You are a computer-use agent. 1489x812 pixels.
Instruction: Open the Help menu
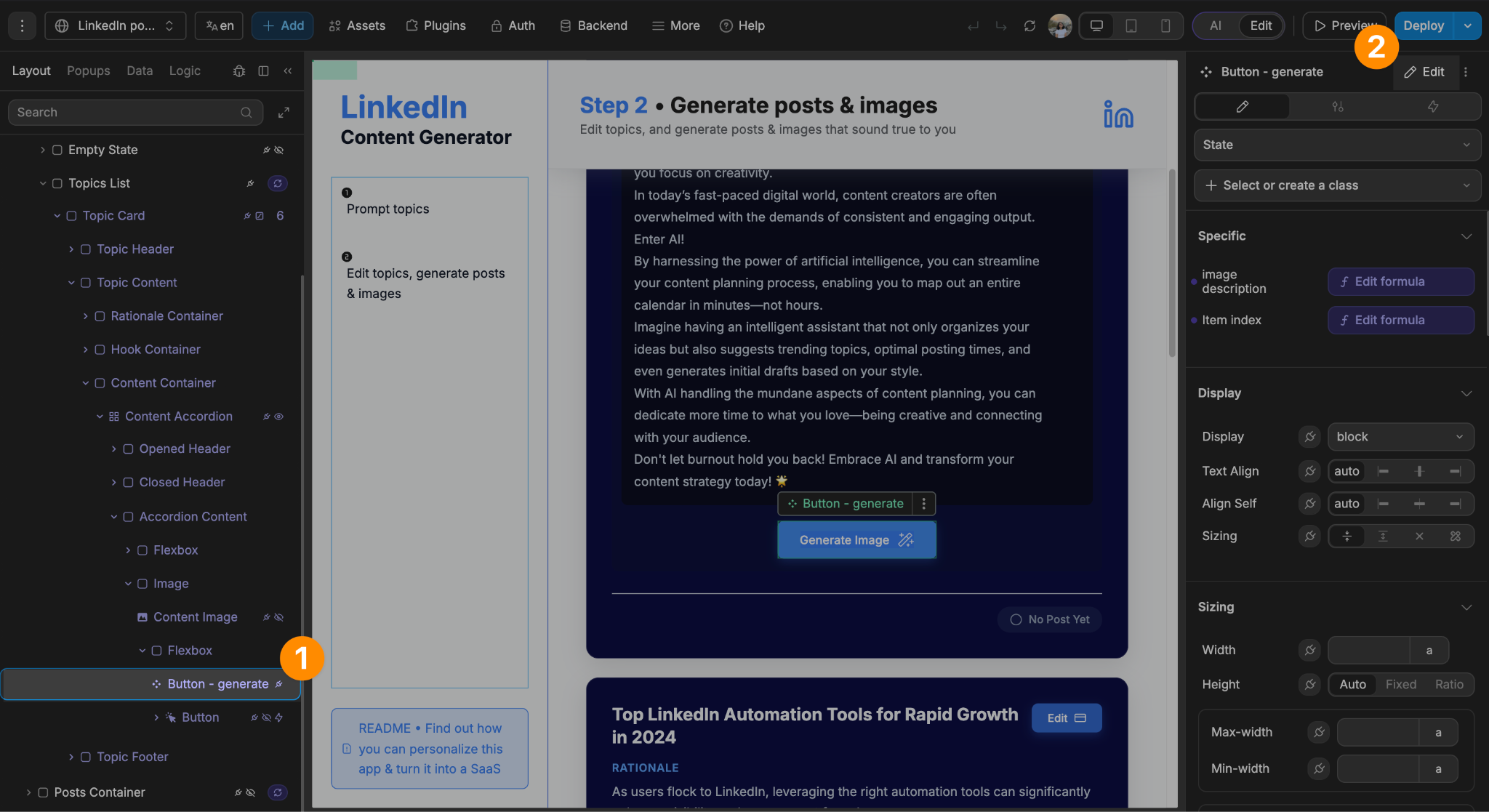[742, 25]
